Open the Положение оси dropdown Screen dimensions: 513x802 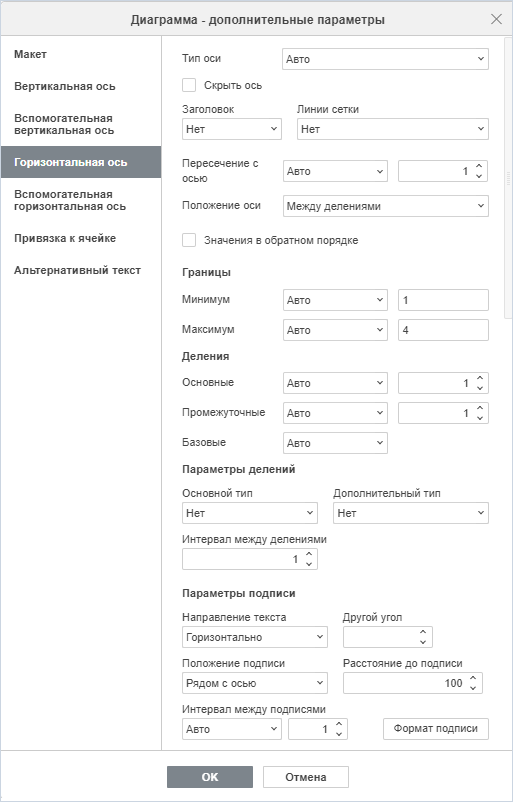pos(386,206)
